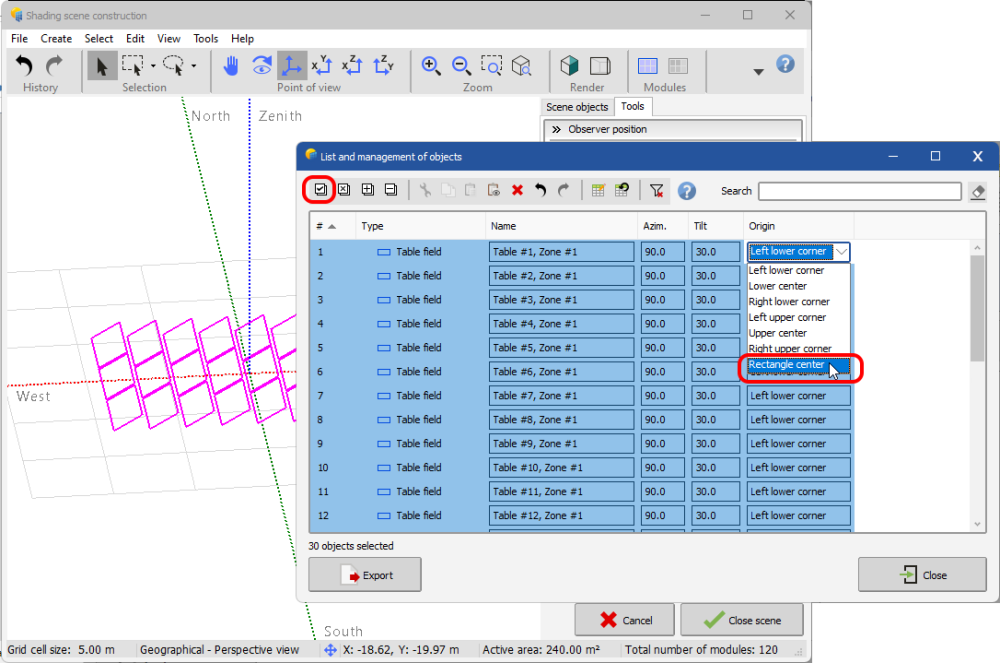Open the Create menu

point(56,39)
